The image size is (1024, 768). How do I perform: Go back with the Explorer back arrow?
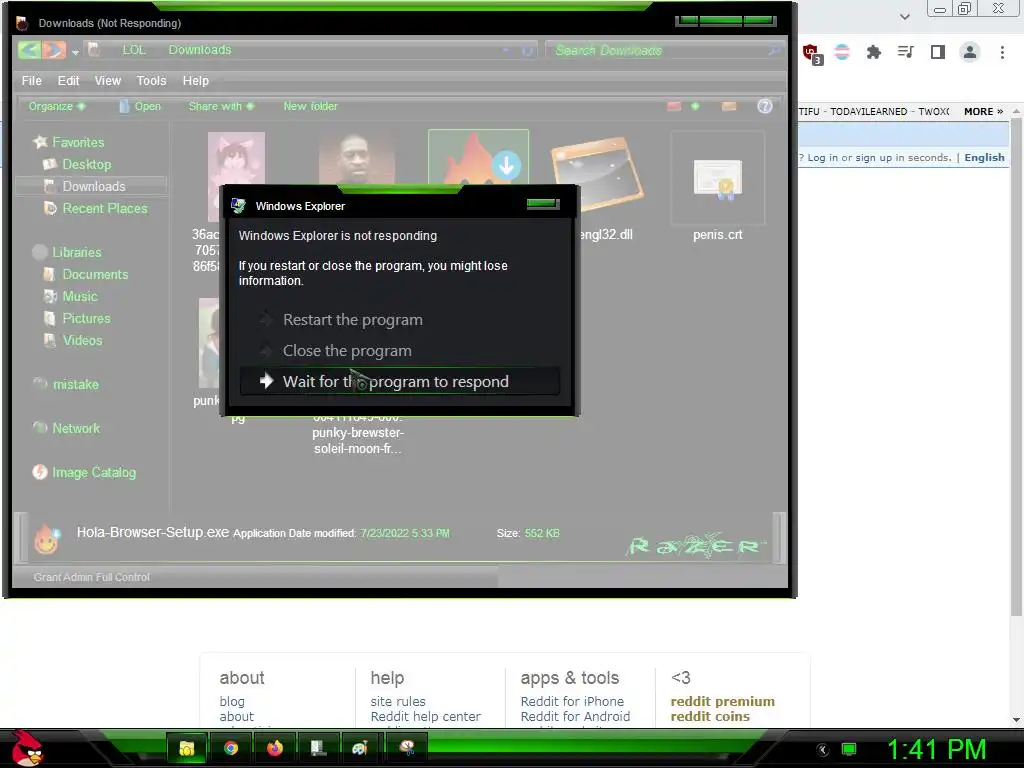click(x=29, y=50)
